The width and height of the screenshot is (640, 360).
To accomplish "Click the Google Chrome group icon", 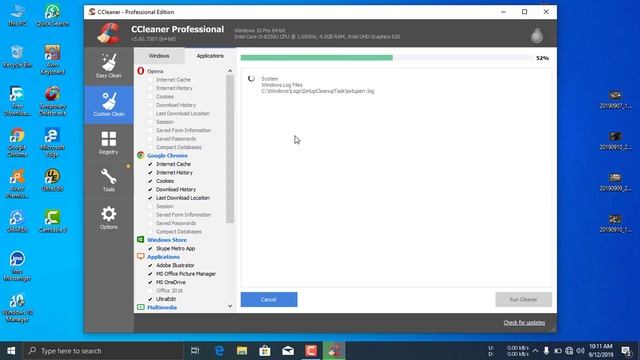I will 140,156.
